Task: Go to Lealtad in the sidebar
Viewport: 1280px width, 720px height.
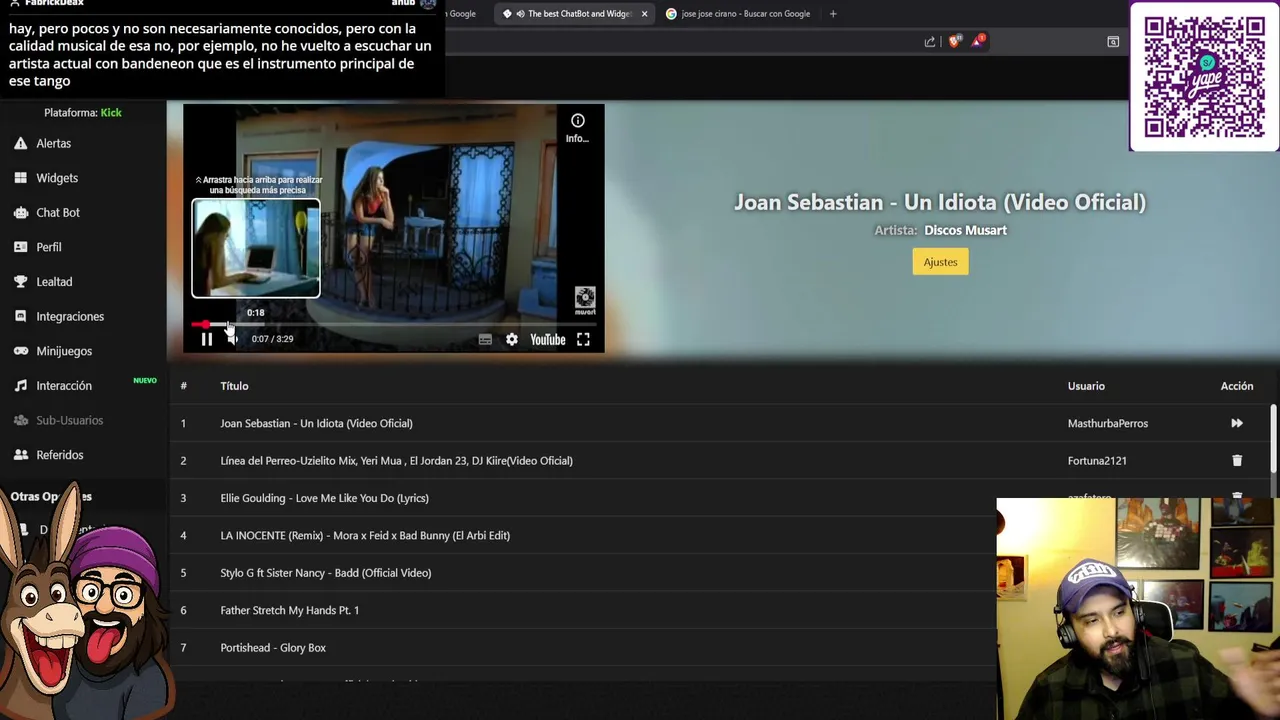Action: point(54,282)
